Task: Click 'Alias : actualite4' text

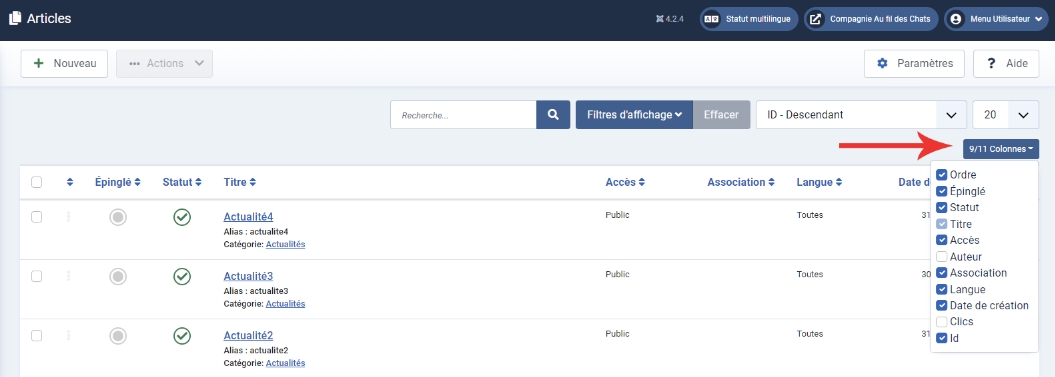Action: tap(256, 232)
